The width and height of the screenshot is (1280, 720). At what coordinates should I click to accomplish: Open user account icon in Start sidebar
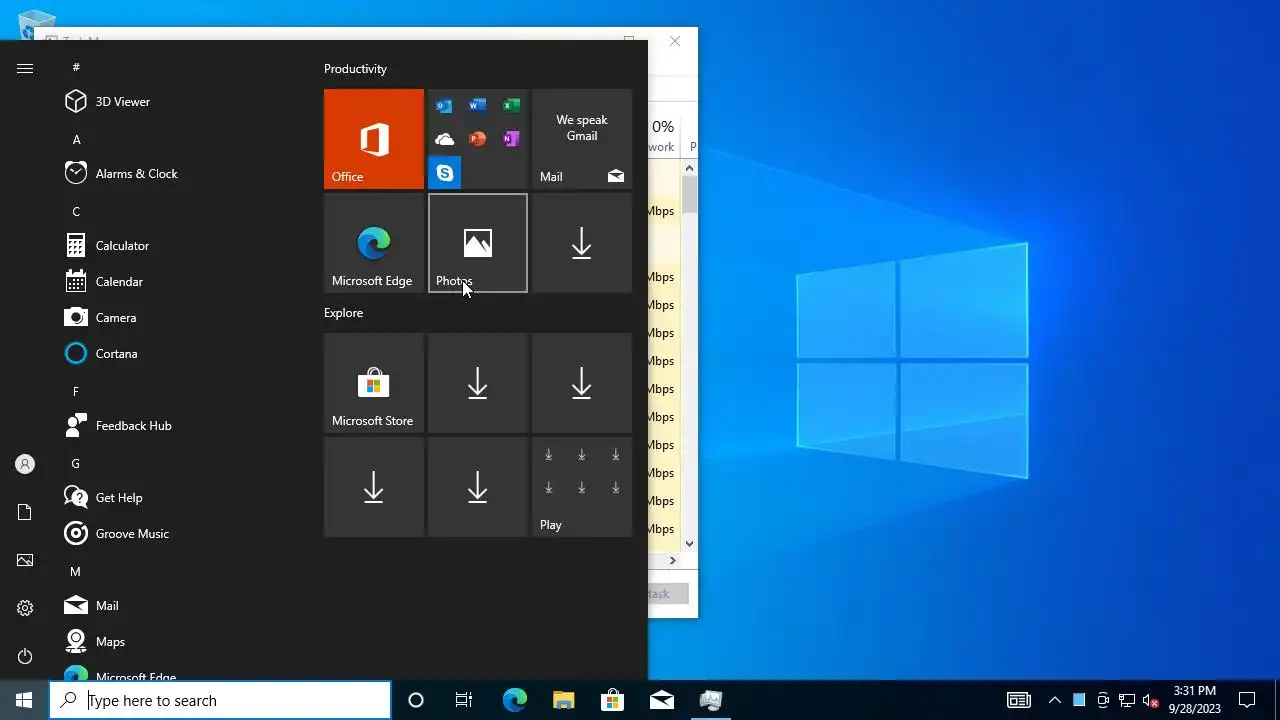pyautogui.click(x=25, y=464)
